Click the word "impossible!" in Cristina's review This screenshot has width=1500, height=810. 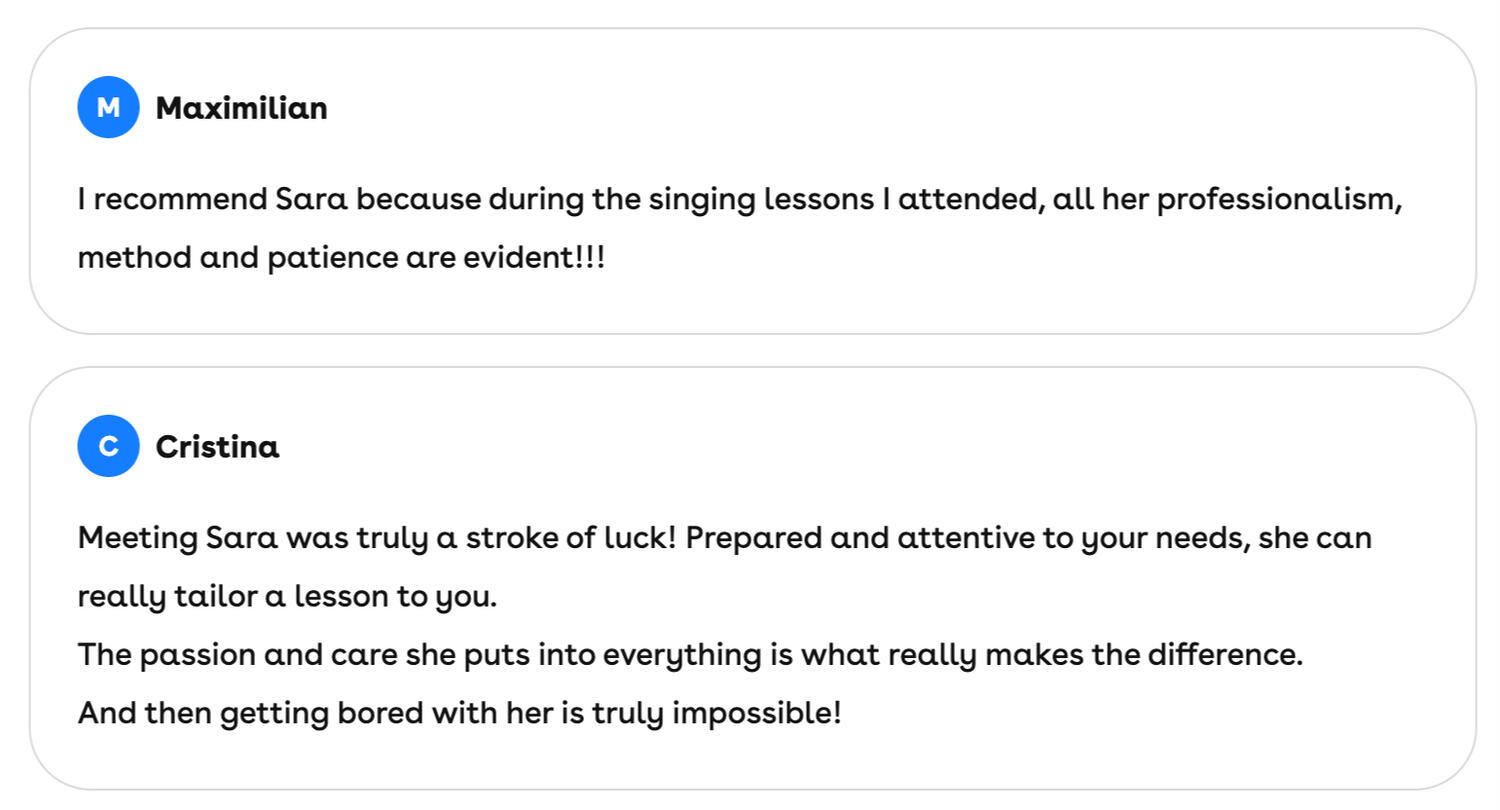(x=756, y=714)
